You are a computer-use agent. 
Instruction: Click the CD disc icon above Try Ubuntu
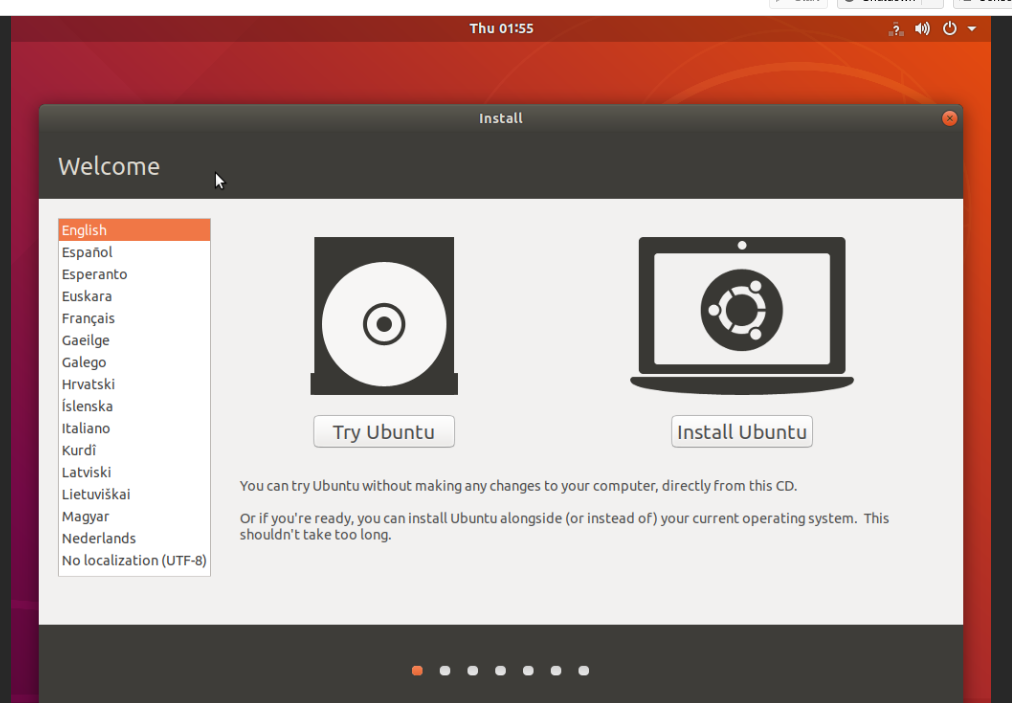click(384, 316)
